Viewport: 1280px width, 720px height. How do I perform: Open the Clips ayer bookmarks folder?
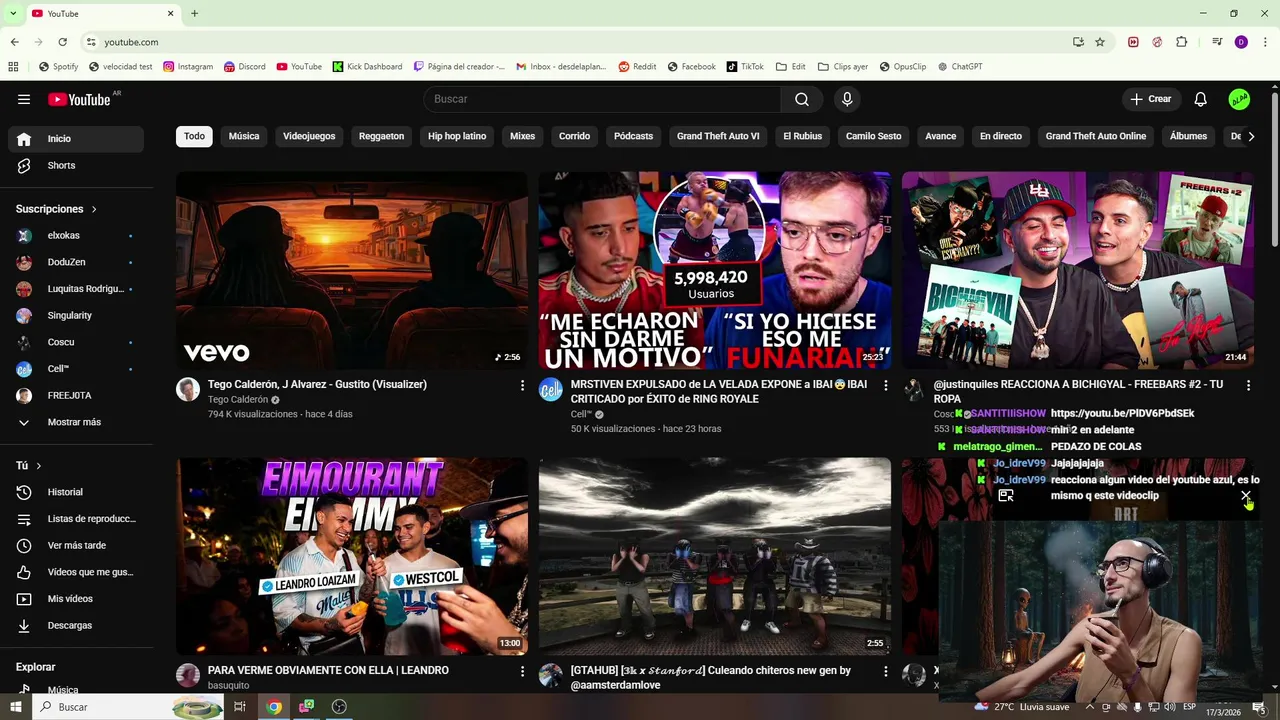(x=843, y=67)
